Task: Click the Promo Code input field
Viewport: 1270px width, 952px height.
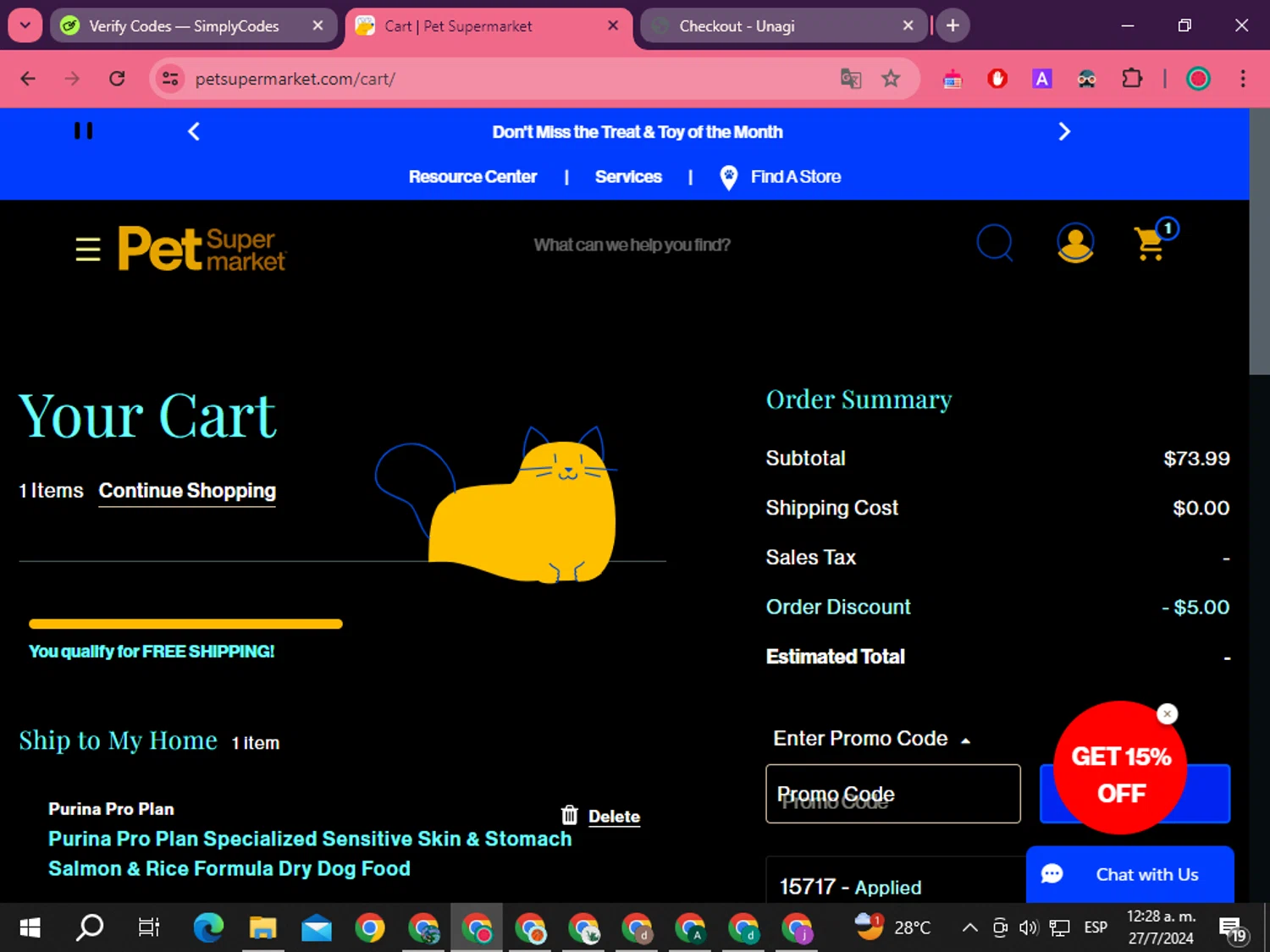Action: coord(892,794)
